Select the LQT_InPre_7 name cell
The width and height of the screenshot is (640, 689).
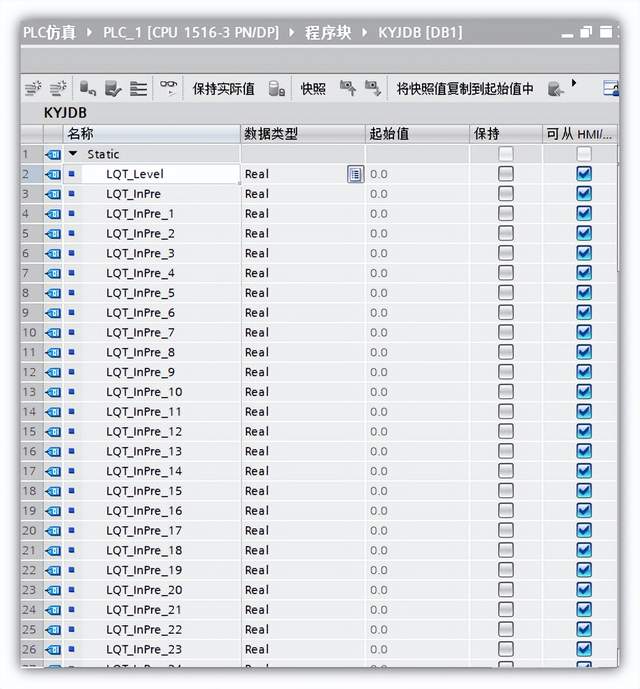[x=152, y=333]
